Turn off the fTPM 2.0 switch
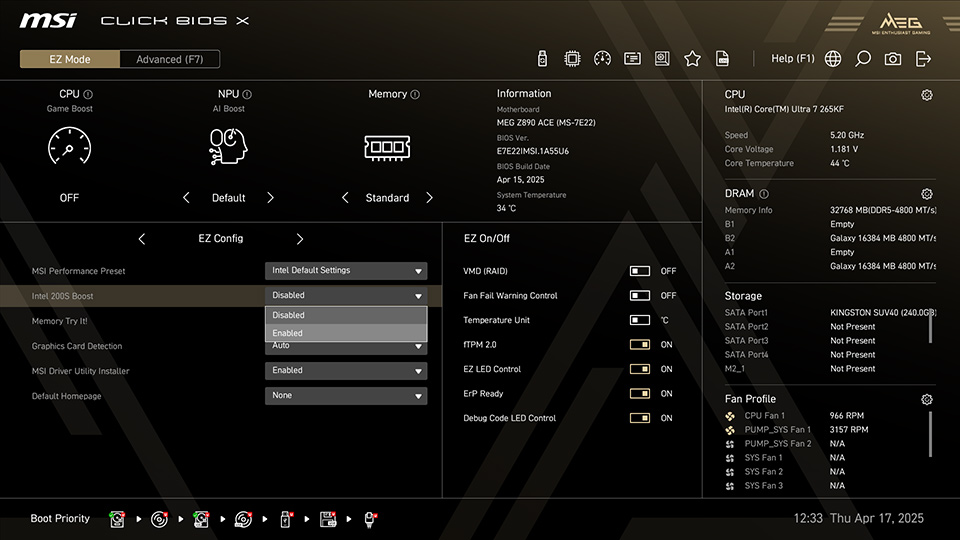The image size is (960, 540). pyautogui.click(x=640, y=345)
